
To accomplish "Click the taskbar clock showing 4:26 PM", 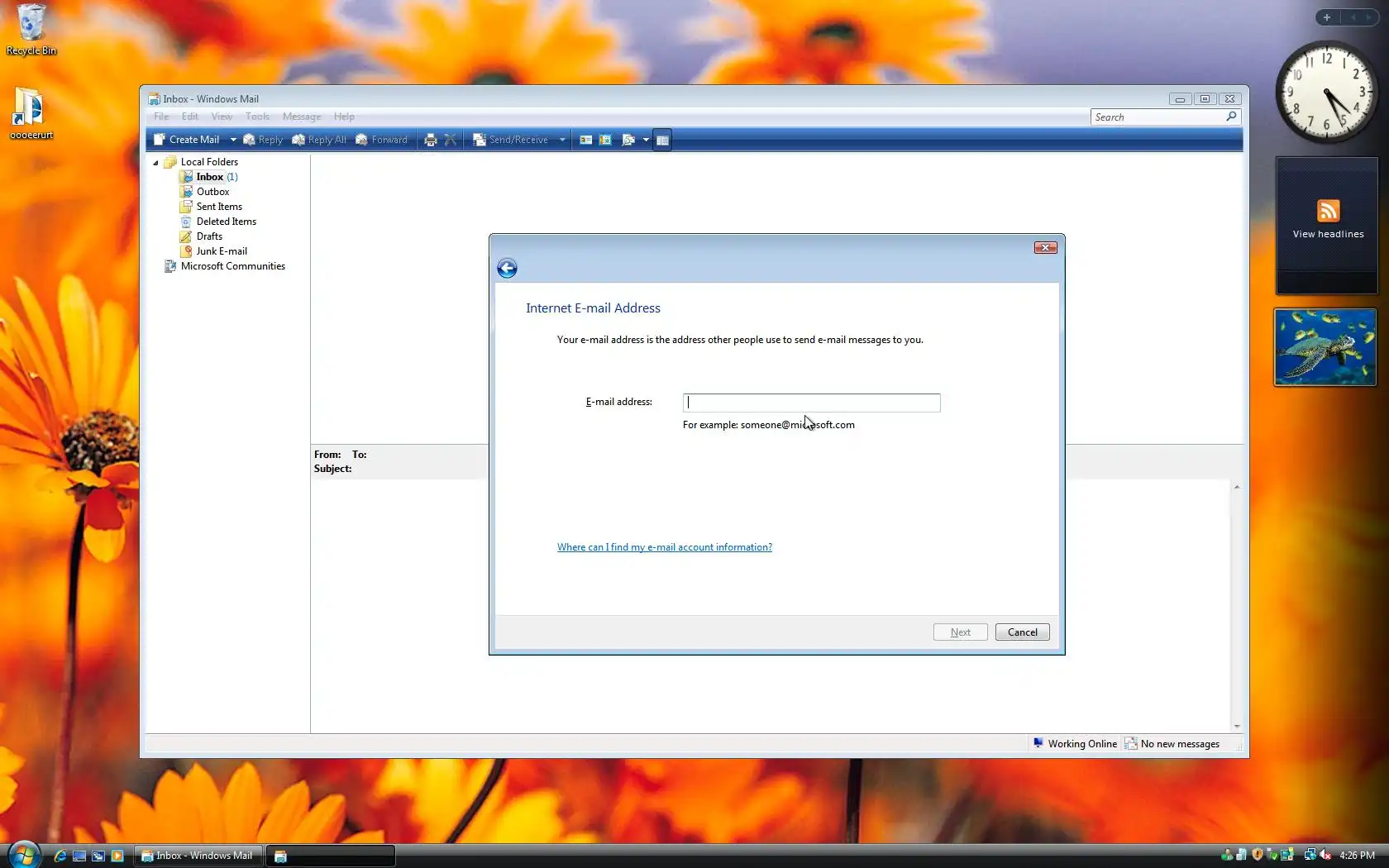I will pyautogui.click(x=1357, y=856).
